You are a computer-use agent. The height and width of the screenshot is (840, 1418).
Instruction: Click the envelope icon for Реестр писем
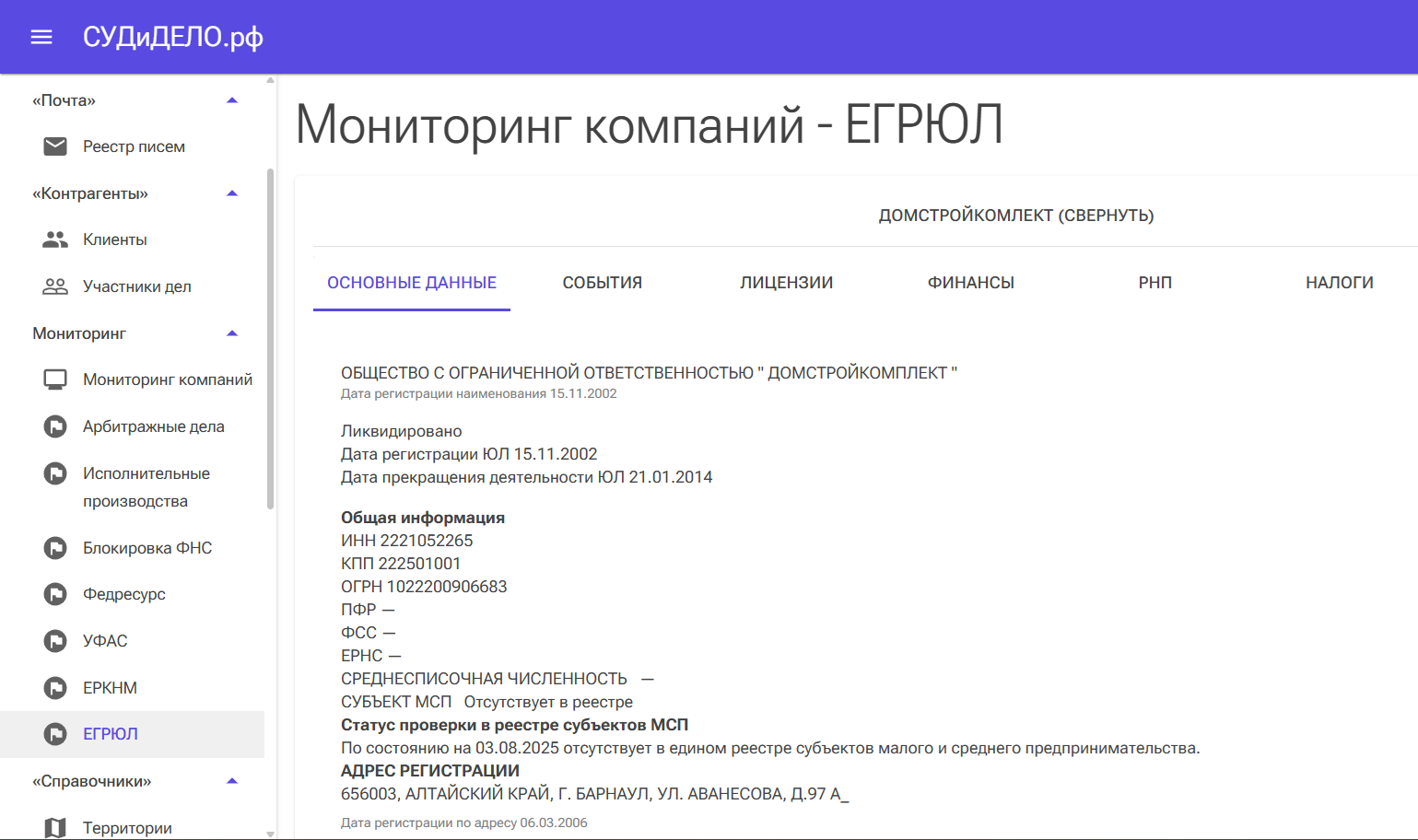pyautogui.click(x=55, y=146)
